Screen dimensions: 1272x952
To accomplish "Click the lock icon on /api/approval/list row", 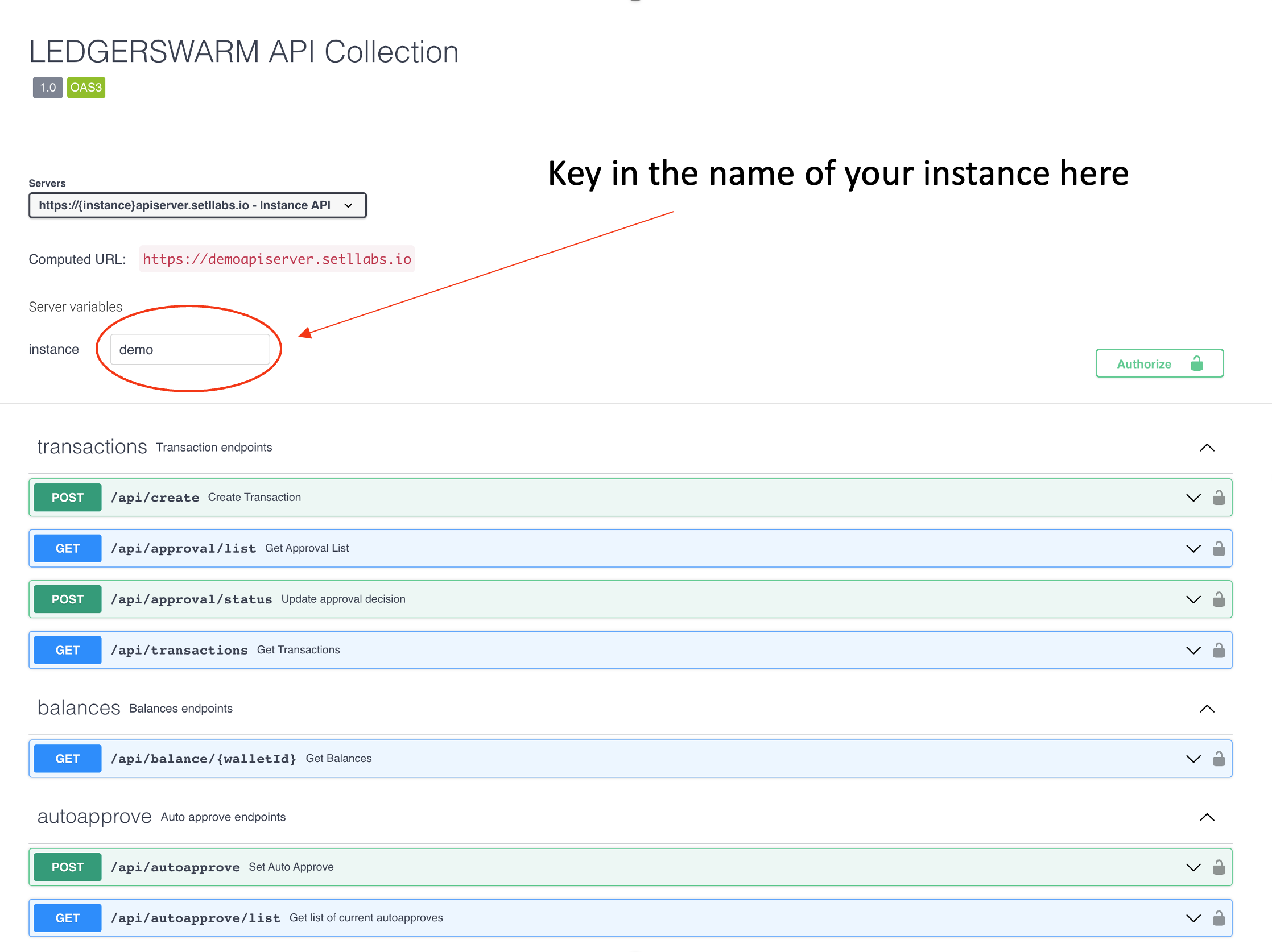I will [x=1218, y=548].
